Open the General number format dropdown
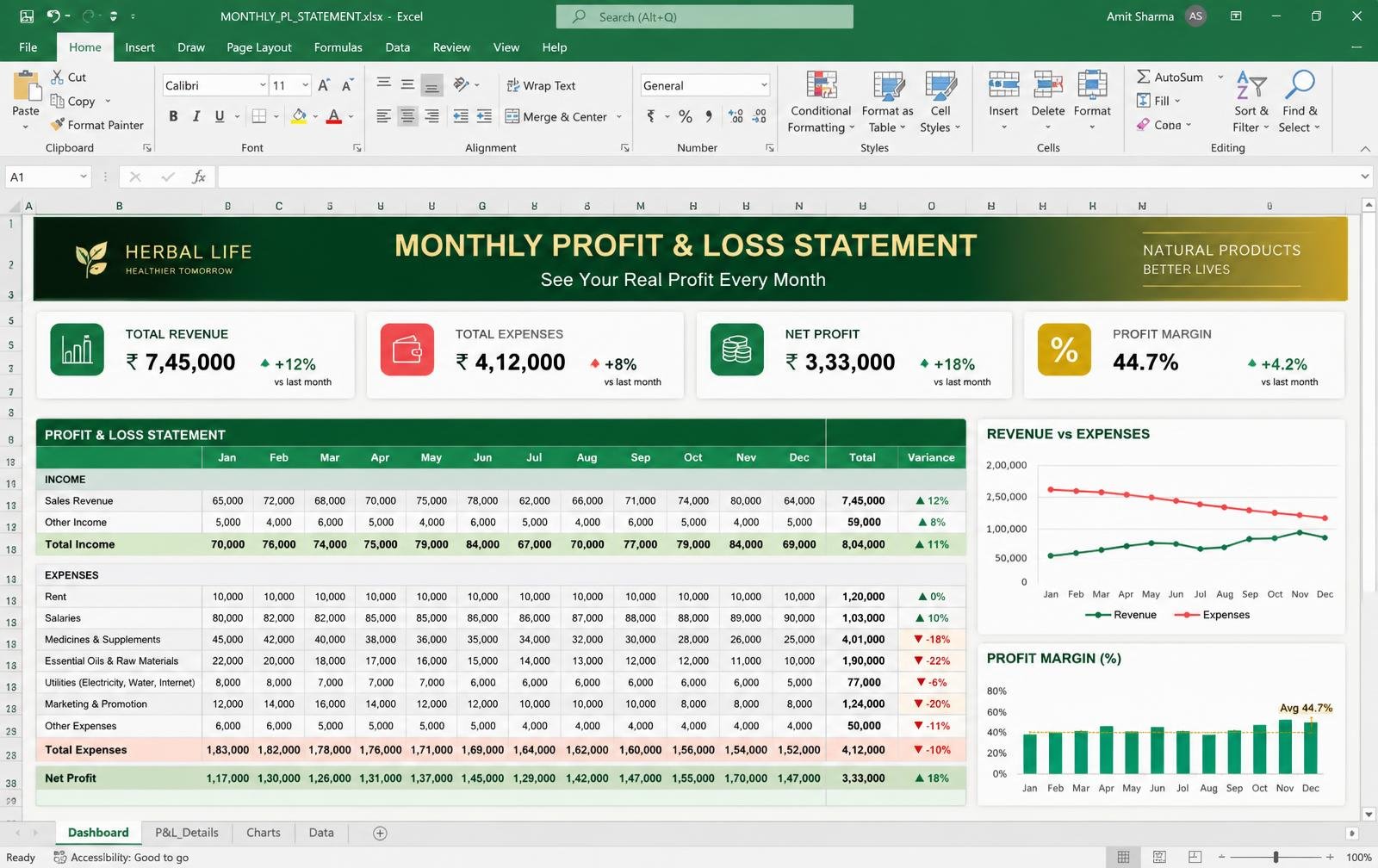 [x=763, y=85]
